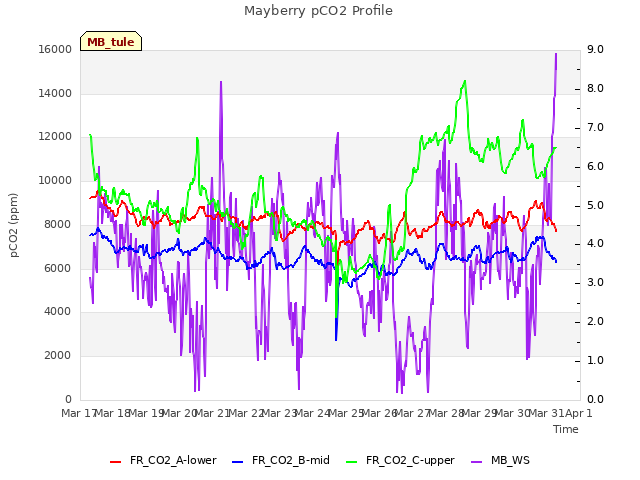Click the pCO2 (ppm) axis label
This screenshot has height=480, width=640.
pyautogui.click(x=14, y=225)
